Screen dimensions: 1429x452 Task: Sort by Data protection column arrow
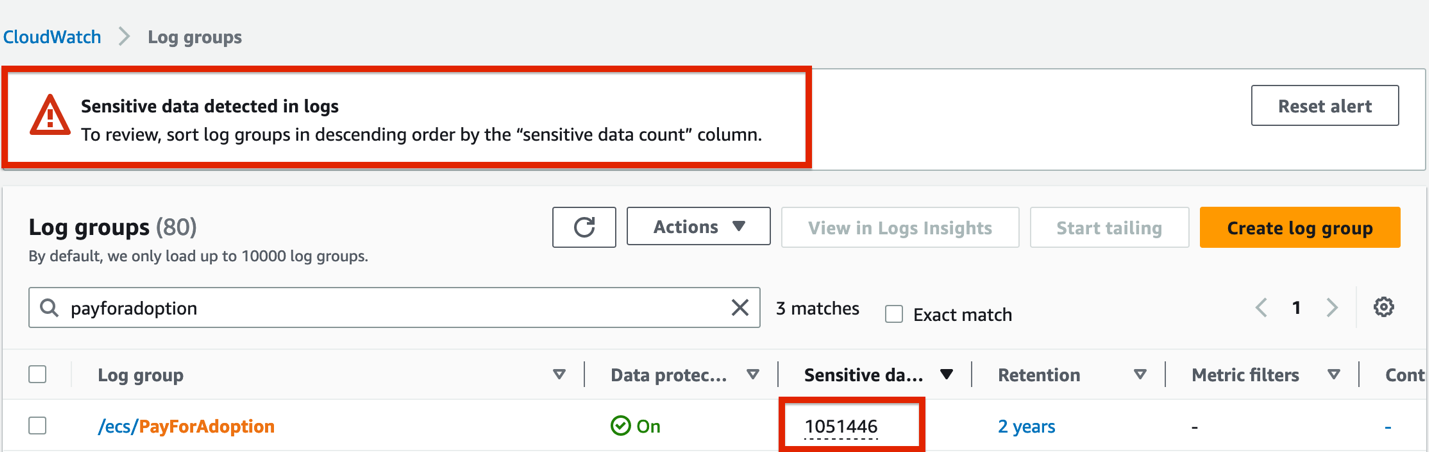click(x=753, y=375)
